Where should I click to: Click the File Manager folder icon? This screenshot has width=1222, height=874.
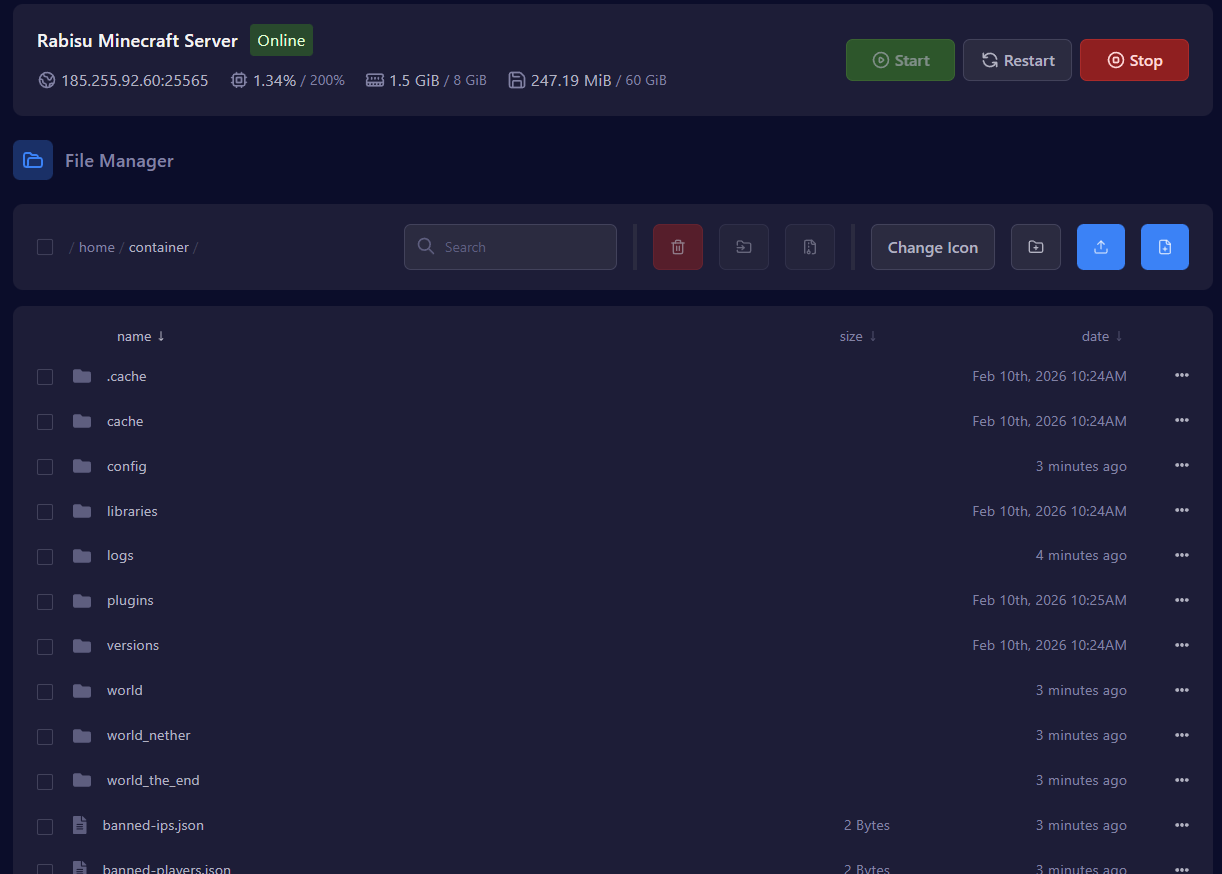[33, 160]
